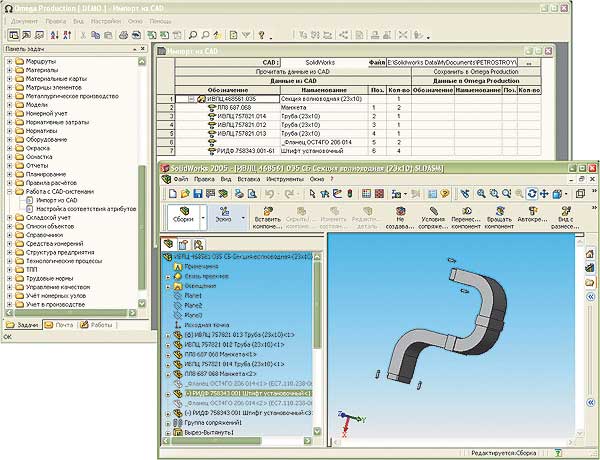Switch to the Почта tab at bottom
Image resolution: width=600 pixels, height=460 pixels.
pos(59,325)
